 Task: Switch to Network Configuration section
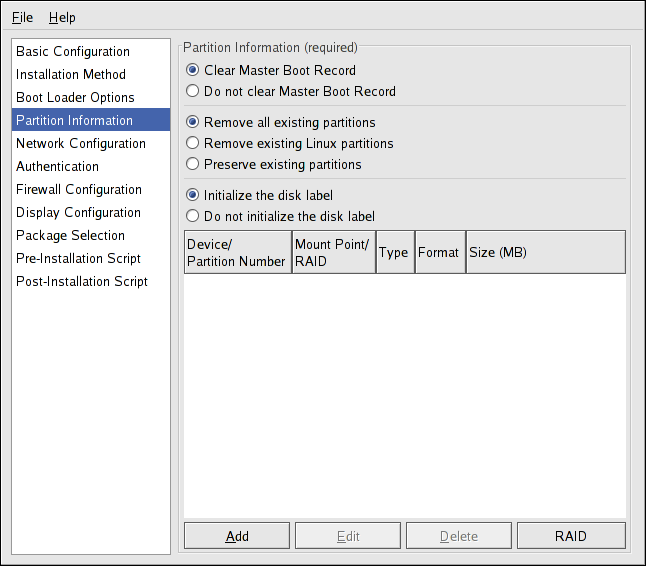(x=81, y=143)
